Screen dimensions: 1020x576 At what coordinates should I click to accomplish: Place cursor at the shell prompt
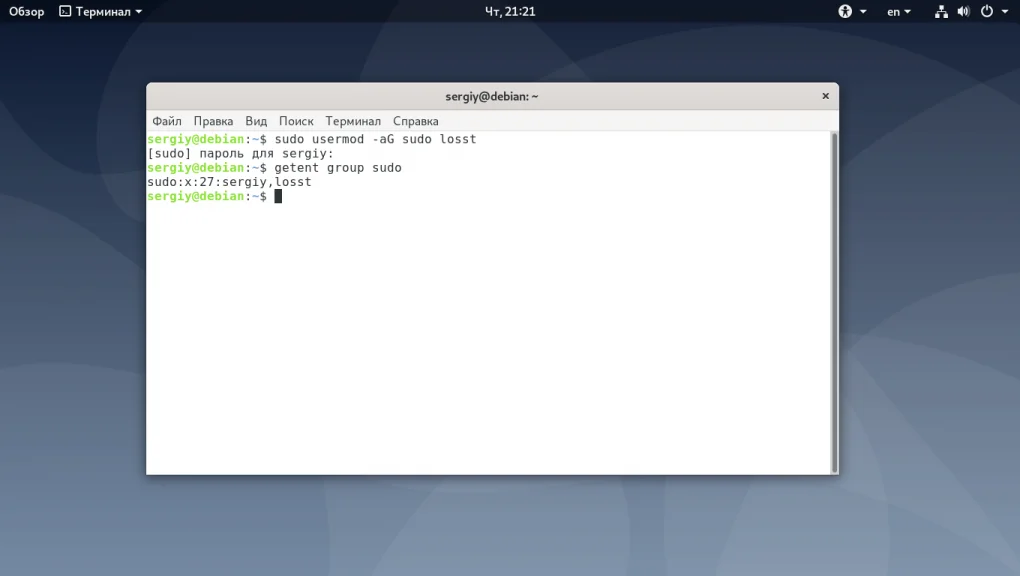pyautogui.click(x=278, y=195)
